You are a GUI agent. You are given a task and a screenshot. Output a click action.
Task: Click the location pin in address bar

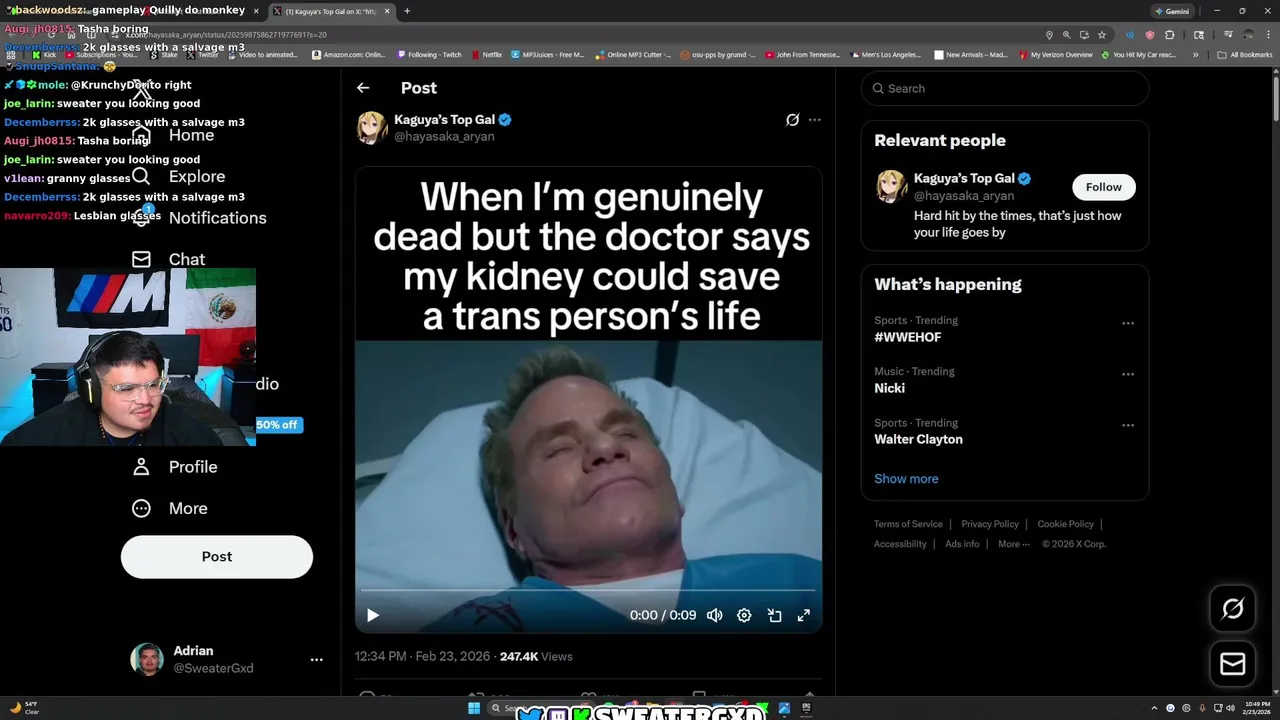click(1049, 35)
